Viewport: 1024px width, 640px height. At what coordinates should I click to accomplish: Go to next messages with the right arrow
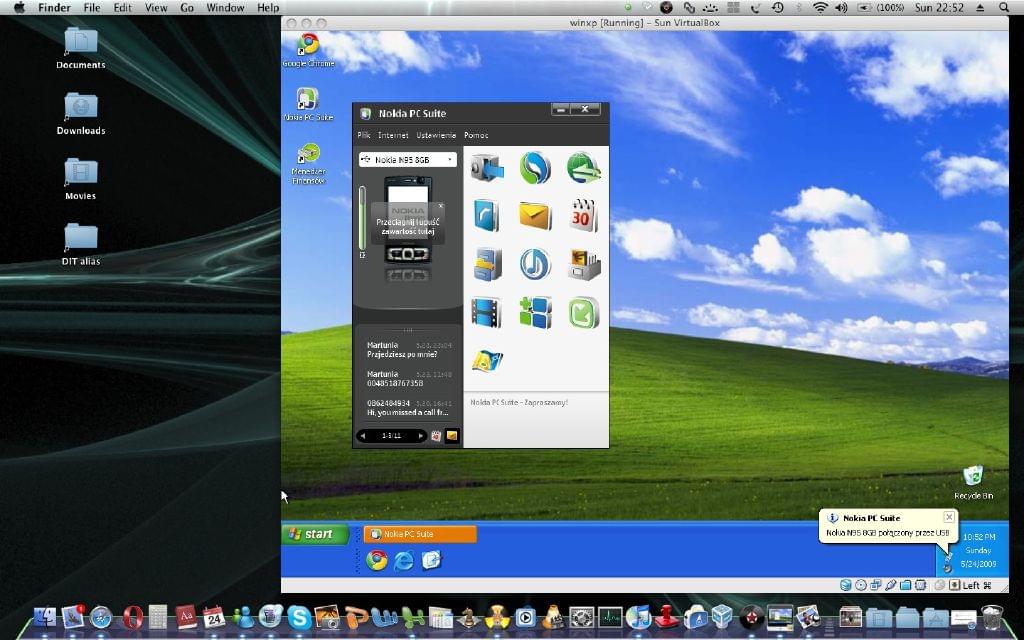tap(421, 436)
